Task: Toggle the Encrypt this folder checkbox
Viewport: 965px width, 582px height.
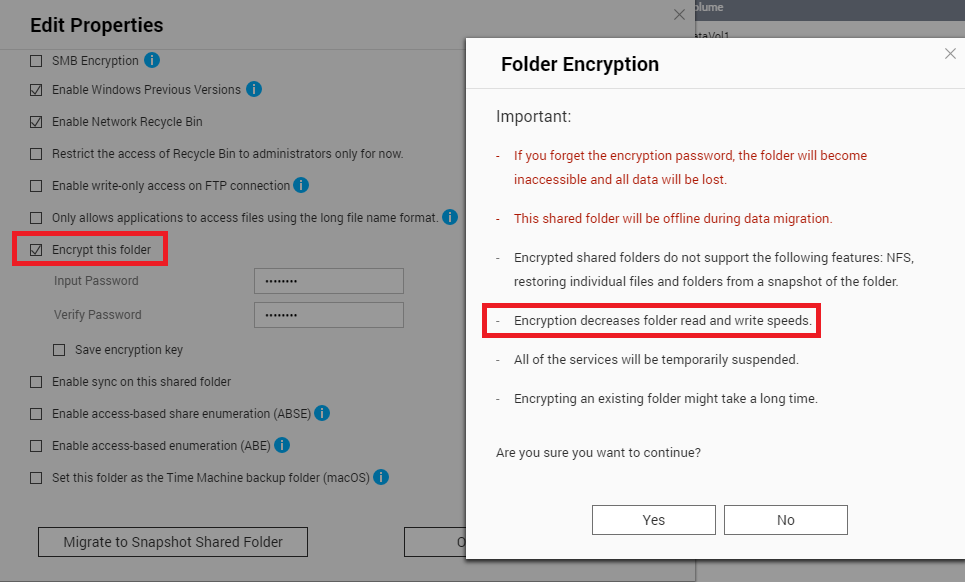Action: tap(36, 250)
